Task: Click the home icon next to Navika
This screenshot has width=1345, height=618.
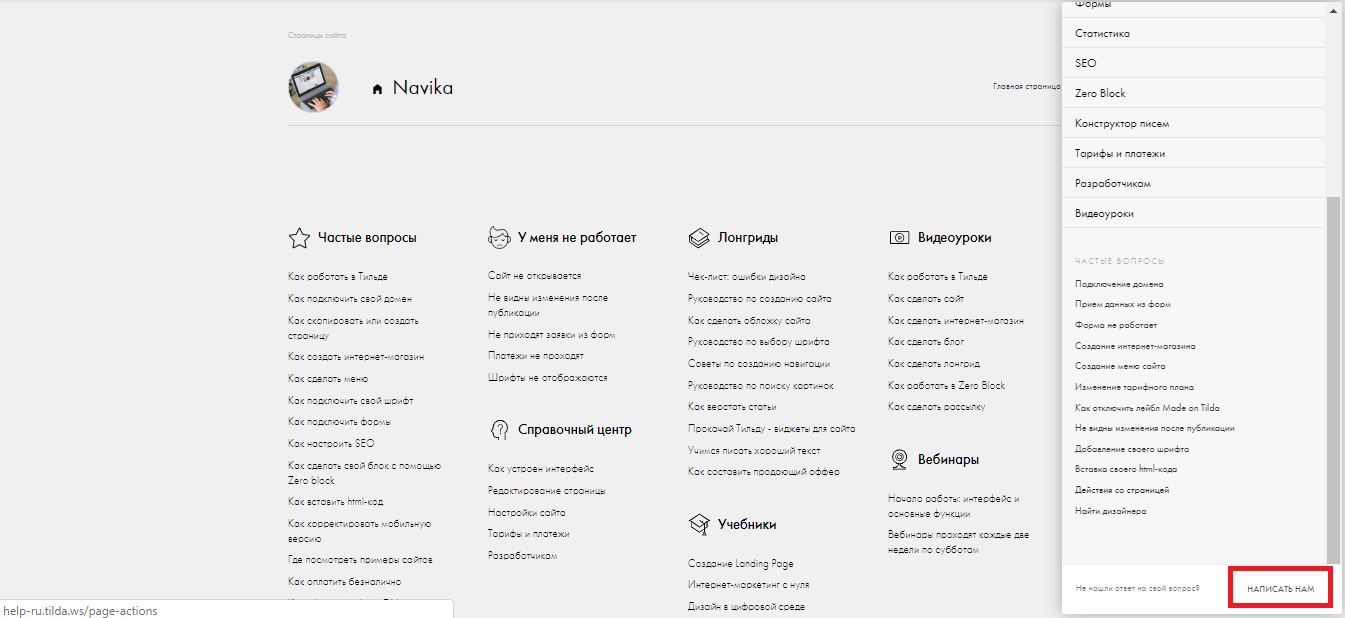Action: 377,89
